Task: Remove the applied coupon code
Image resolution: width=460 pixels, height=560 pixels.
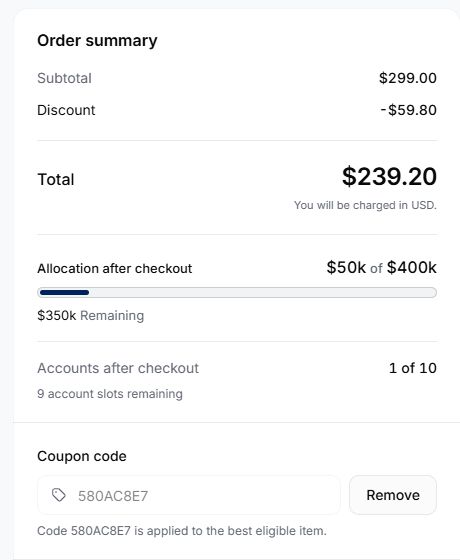Action: [393, 495]
